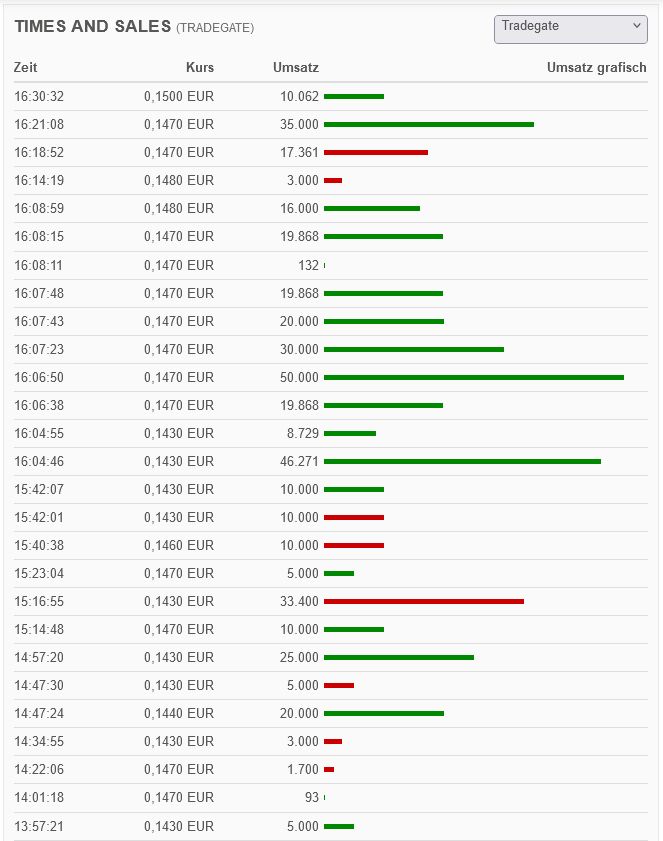663x841 pixels.
Task: Click the 0,1500 EUR price cell
Action: (179, 97)
